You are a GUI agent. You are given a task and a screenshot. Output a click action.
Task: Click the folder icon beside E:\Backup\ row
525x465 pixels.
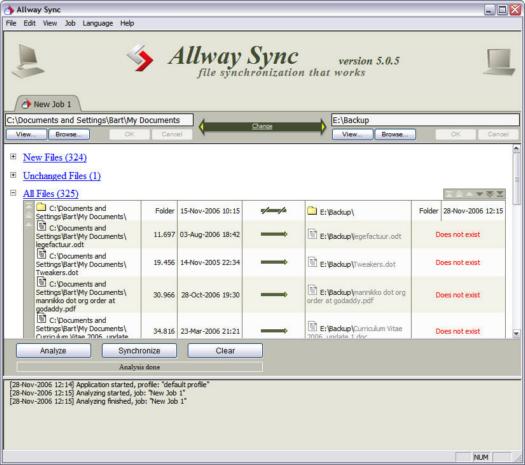[312, 211]
